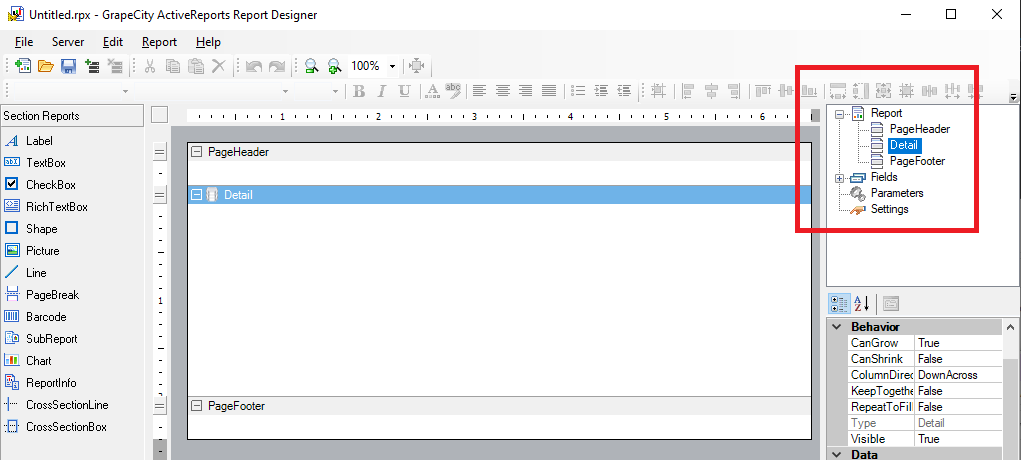
Task: Click the align tops layout icon
Action: (763, 91)
